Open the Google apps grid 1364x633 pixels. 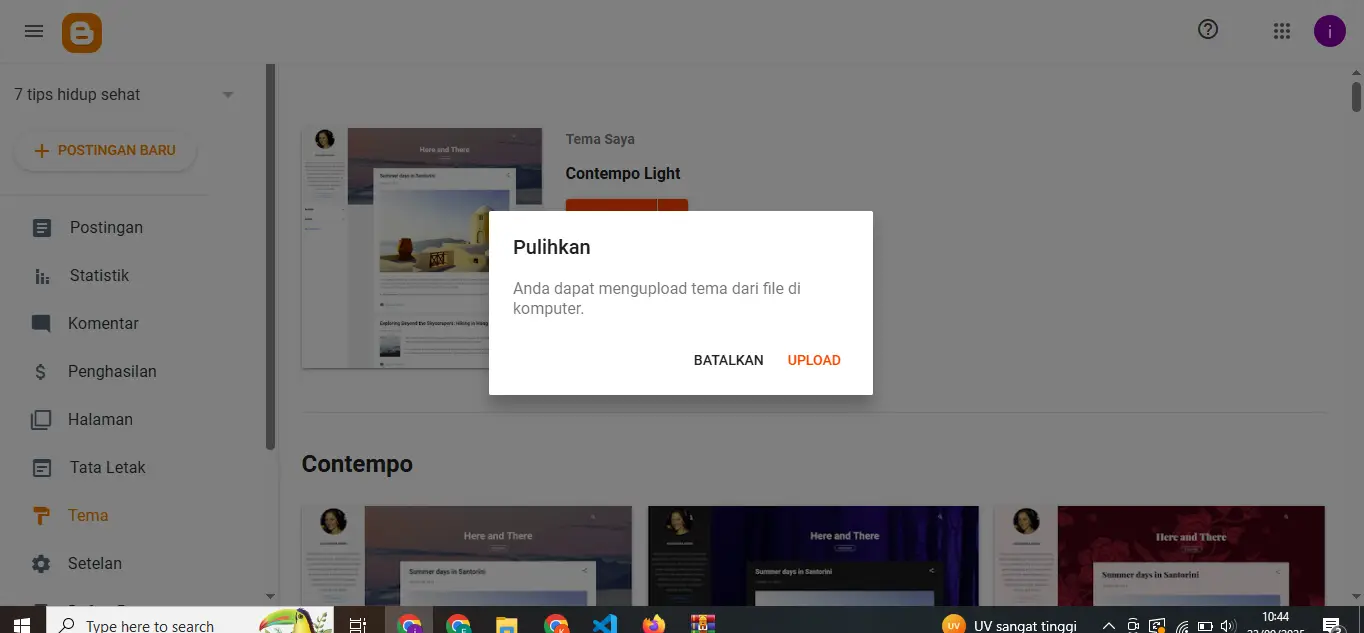[1282, 31]
